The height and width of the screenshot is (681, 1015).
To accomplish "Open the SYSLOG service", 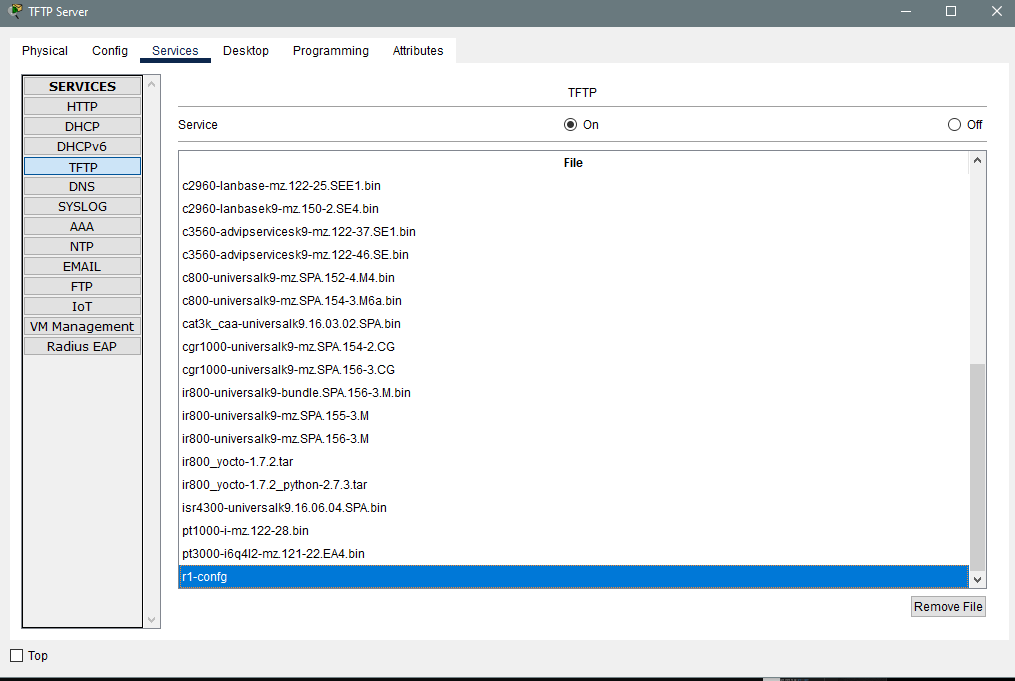I will pos(82,207).
